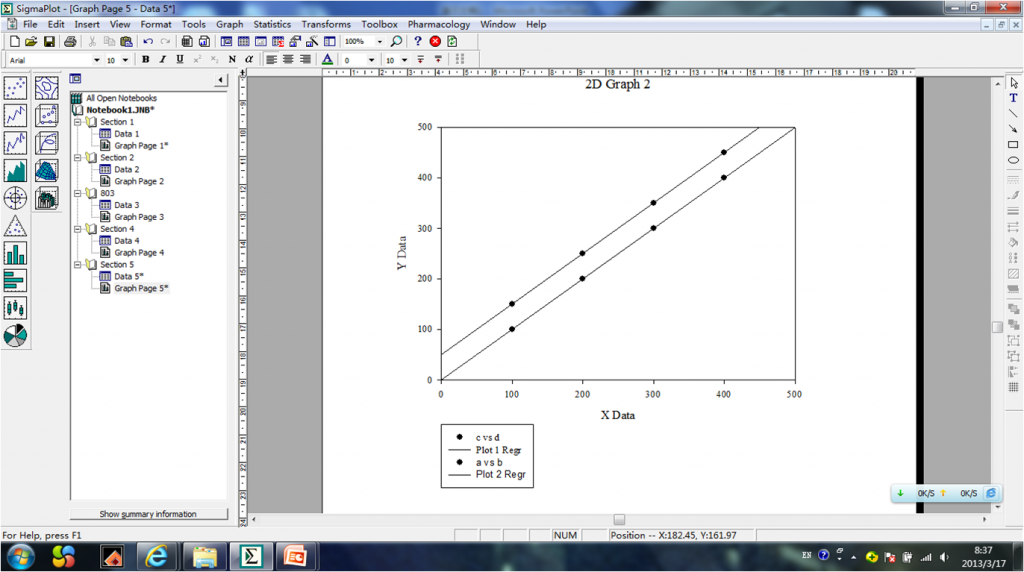Collapse Section 1 in notebook tree
The image size is (1024, 572).
[78, 122]
